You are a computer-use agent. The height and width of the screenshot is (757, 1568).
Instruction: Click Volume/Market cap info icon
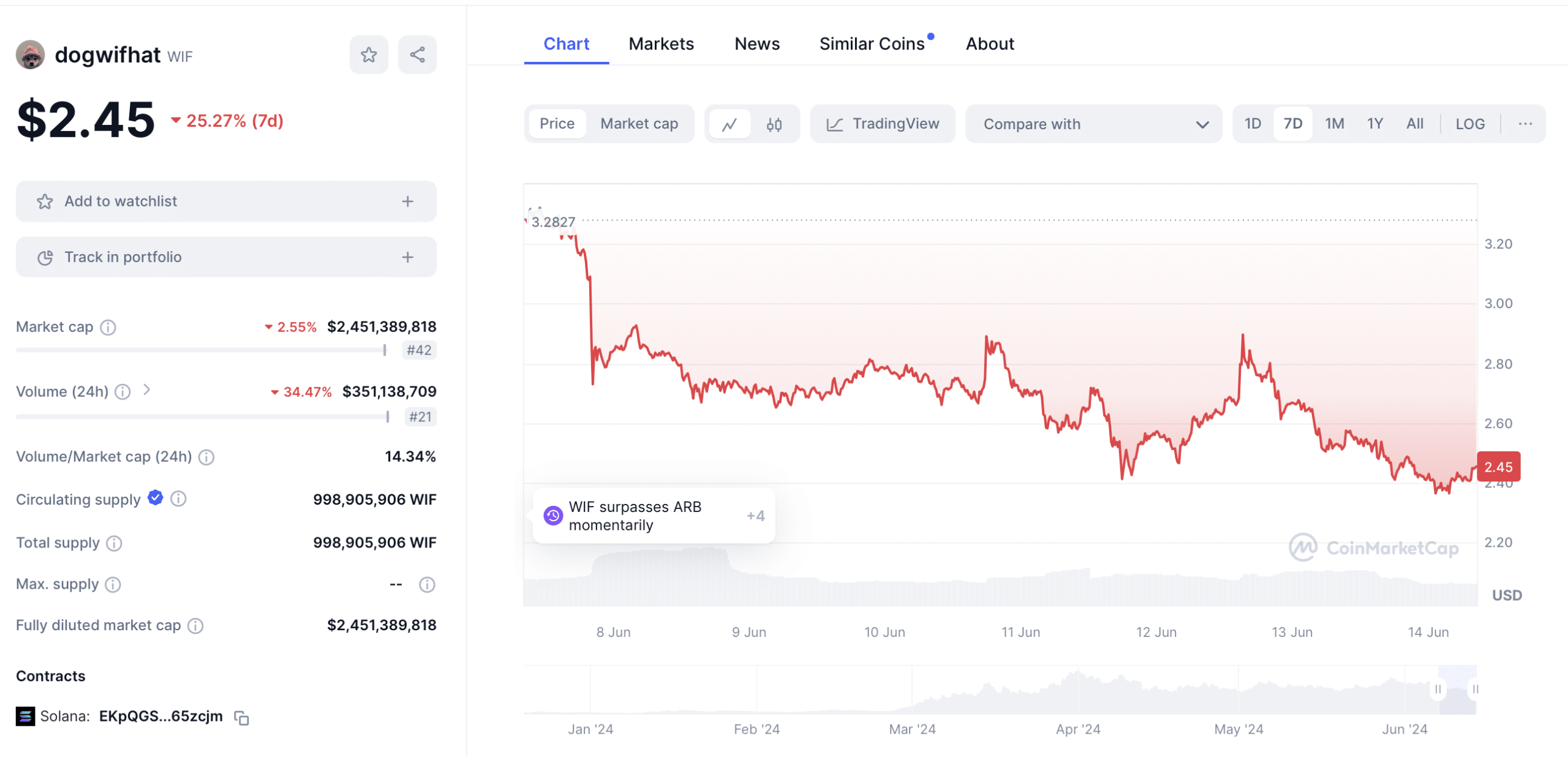(206, 458)
